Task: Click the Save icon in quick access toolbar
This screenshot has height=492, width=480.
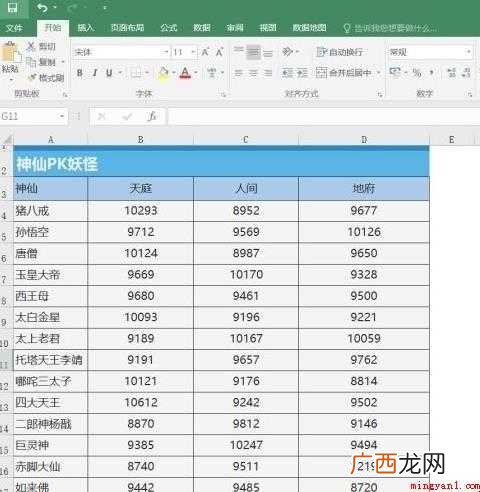Action: (12, 7)
